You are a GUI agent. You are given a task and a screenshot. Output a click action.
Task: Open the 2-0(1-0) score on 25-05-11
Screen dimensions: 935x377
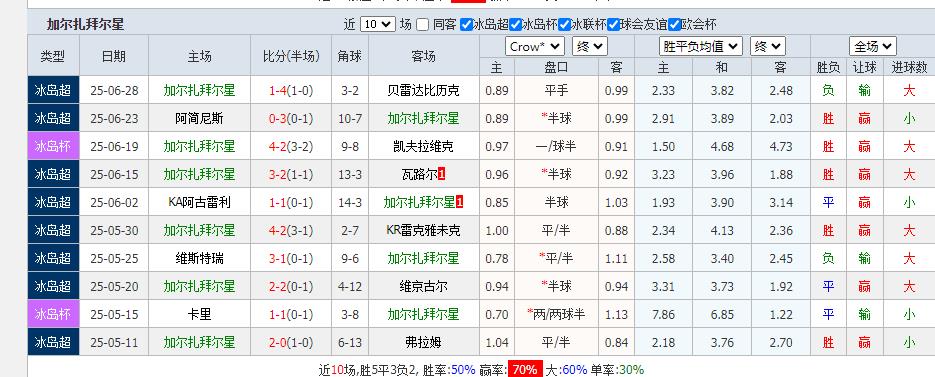(291, 342)
